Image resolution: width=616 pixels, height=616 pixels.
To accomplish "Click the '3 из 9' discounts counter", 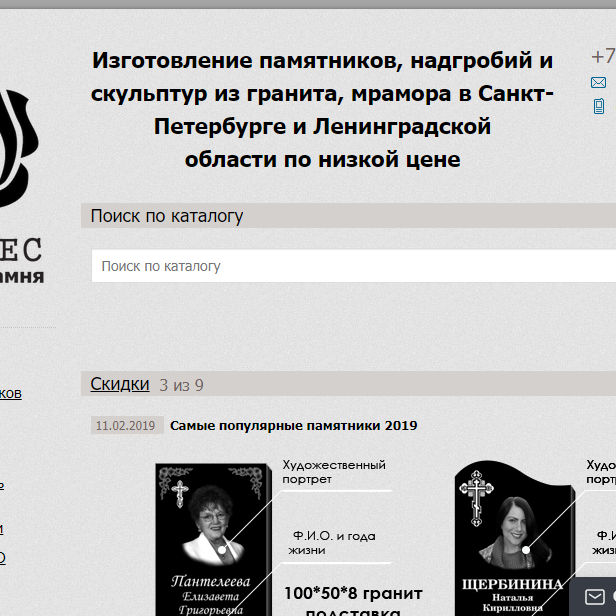I will [x=181, y=385].
